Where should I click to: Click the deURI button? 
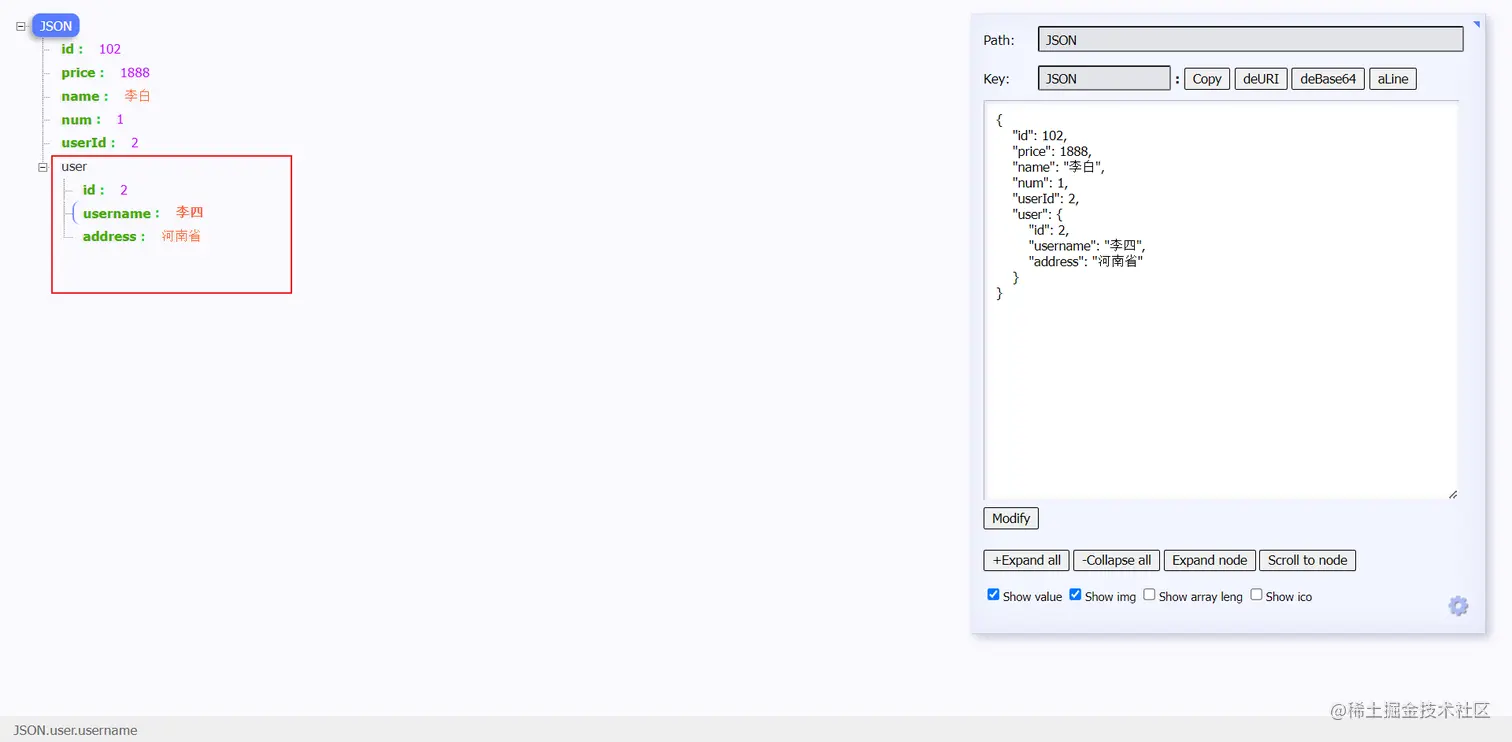1261,79
